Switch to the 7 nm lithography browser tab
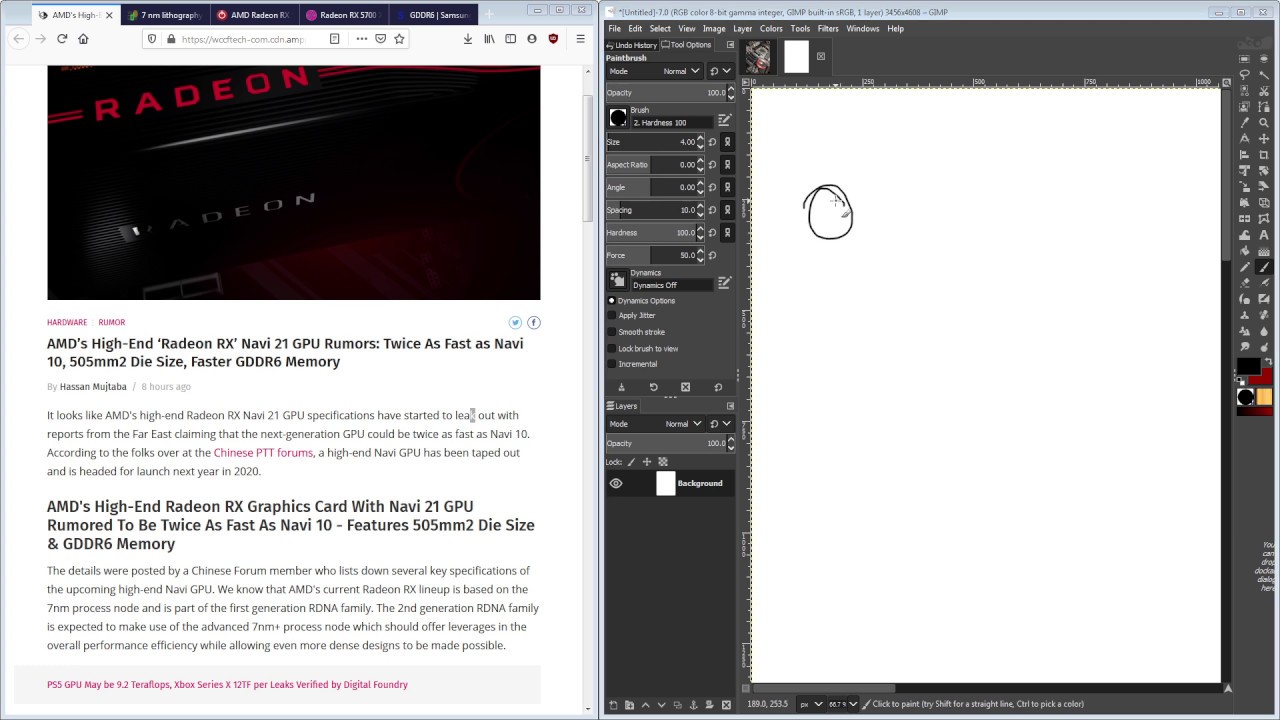1280x720 pixels. (x=165, y=15)
